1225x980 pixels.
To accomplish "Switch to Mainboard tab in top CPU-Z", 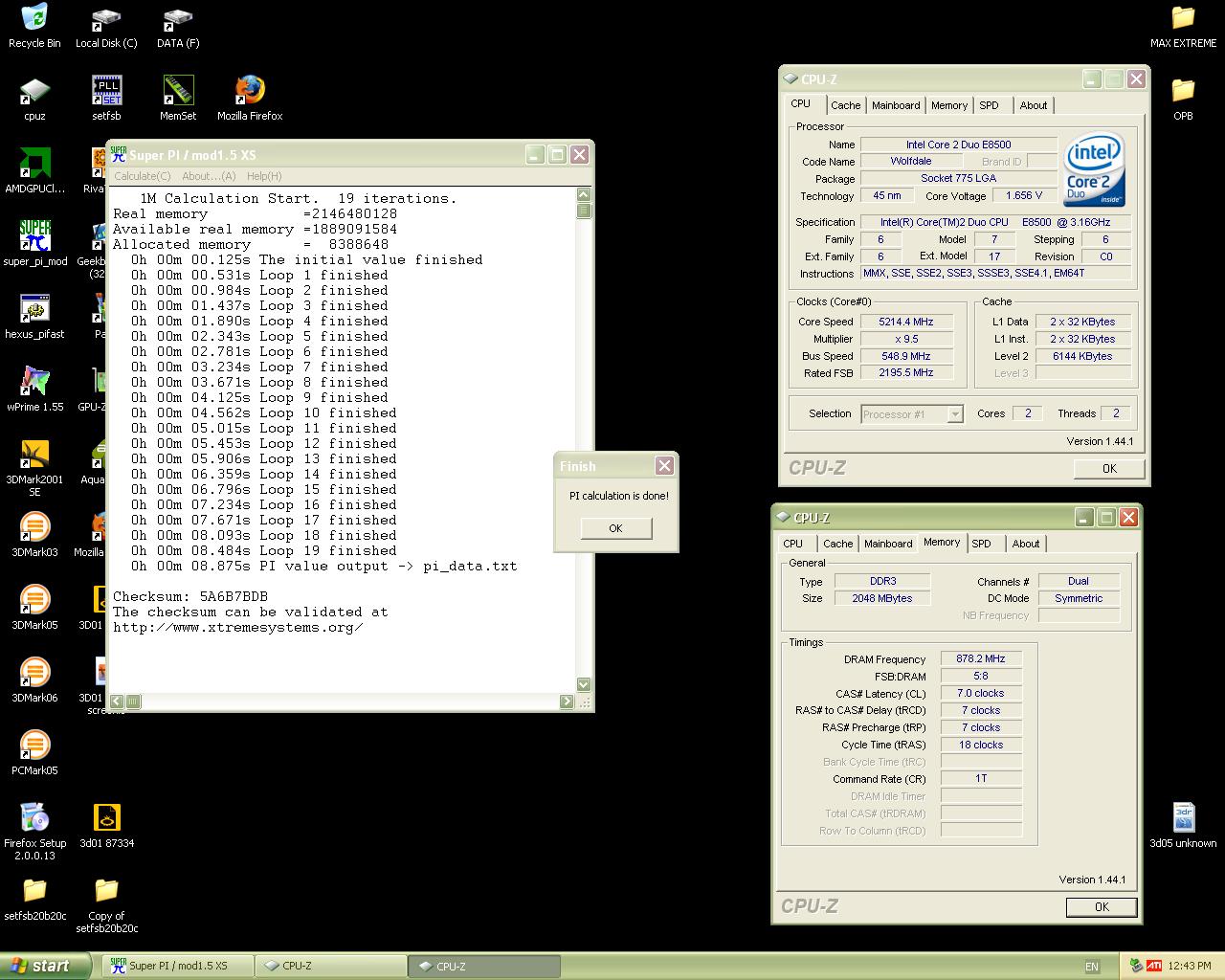I will 896,105.
